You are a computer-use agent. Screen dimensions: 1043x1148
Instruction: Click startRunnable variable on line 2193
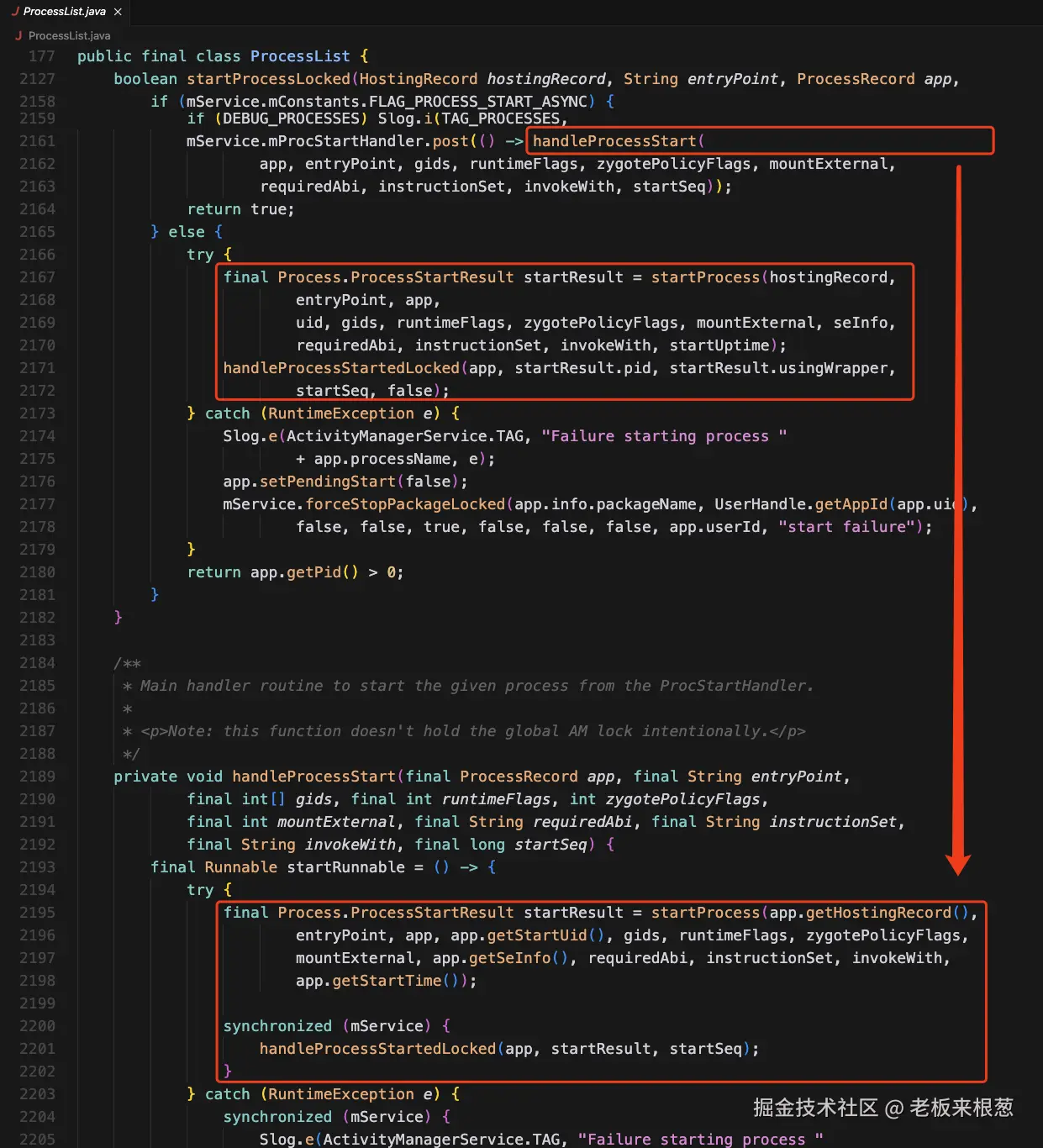345,867
